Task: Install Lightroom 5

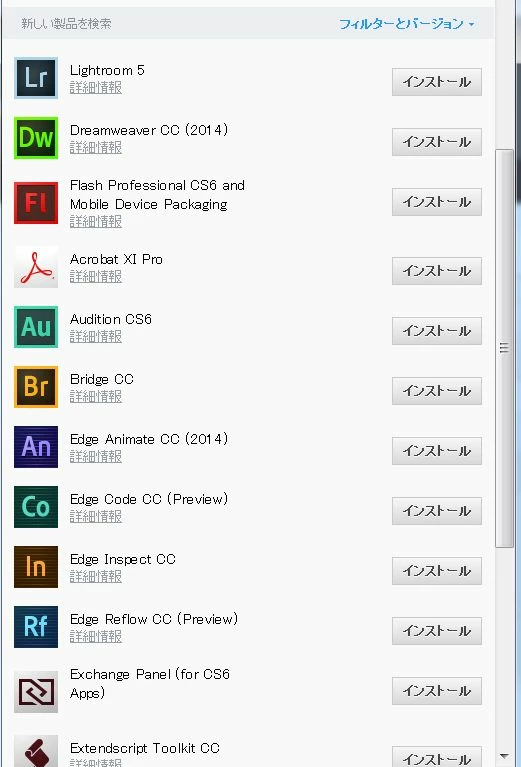Action: (437, 82)
